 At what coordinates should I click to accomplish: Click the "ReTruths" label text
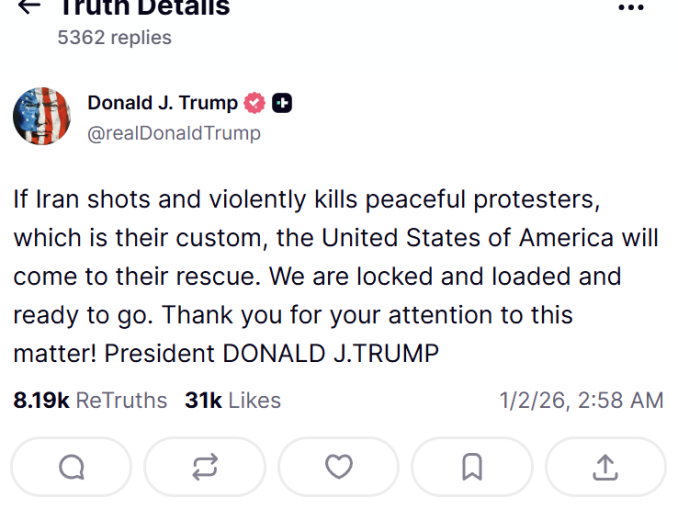(x=121, y=401)
